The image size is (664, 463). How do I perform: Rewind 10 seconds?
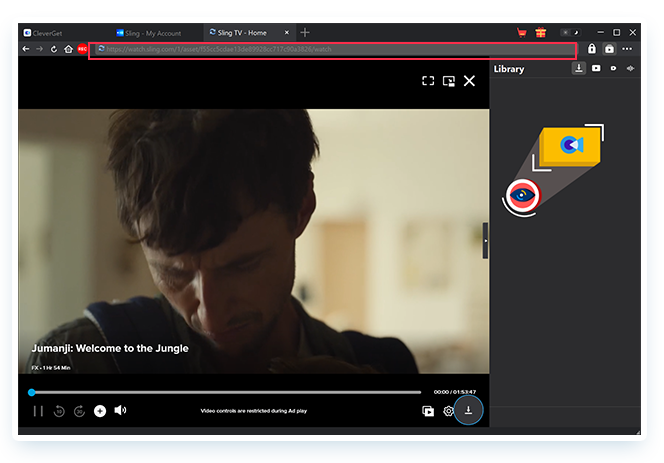click(59, 411)
